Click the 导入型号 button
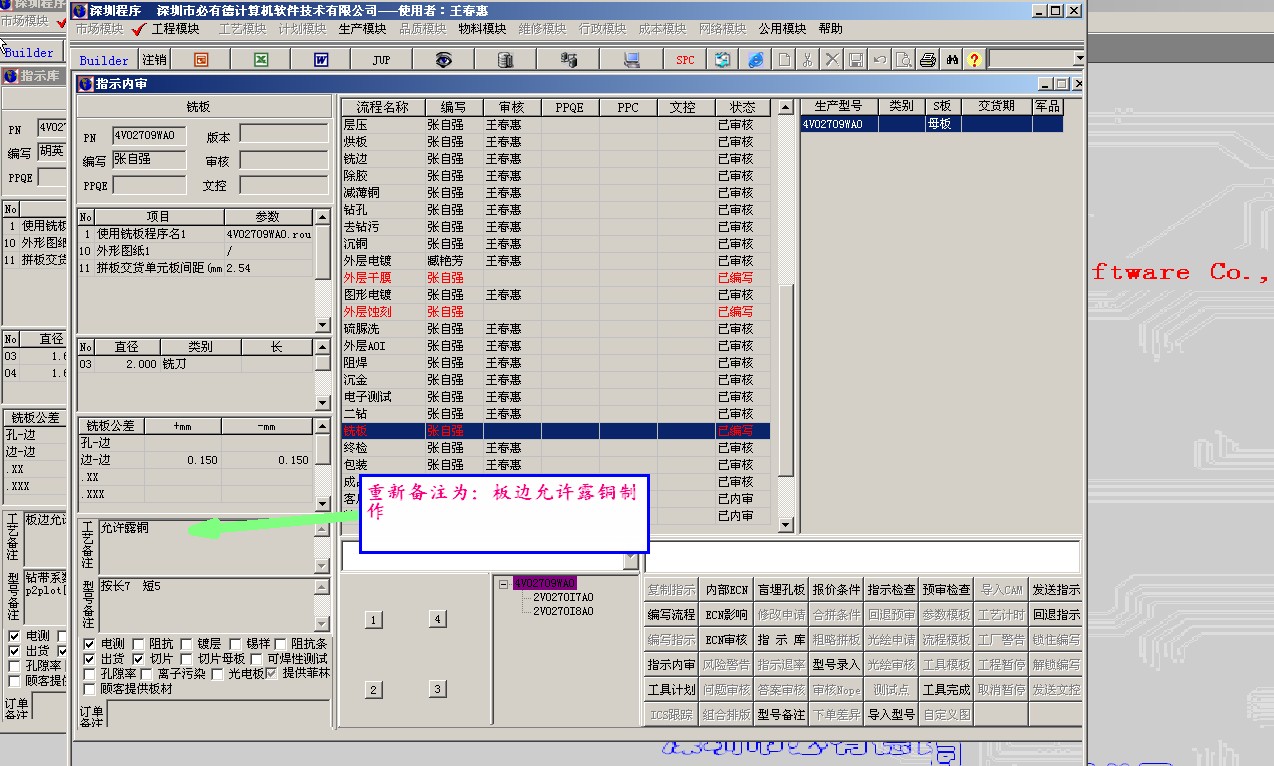The height and width of the screenshot is (766, 1274). tap(891, 715)
